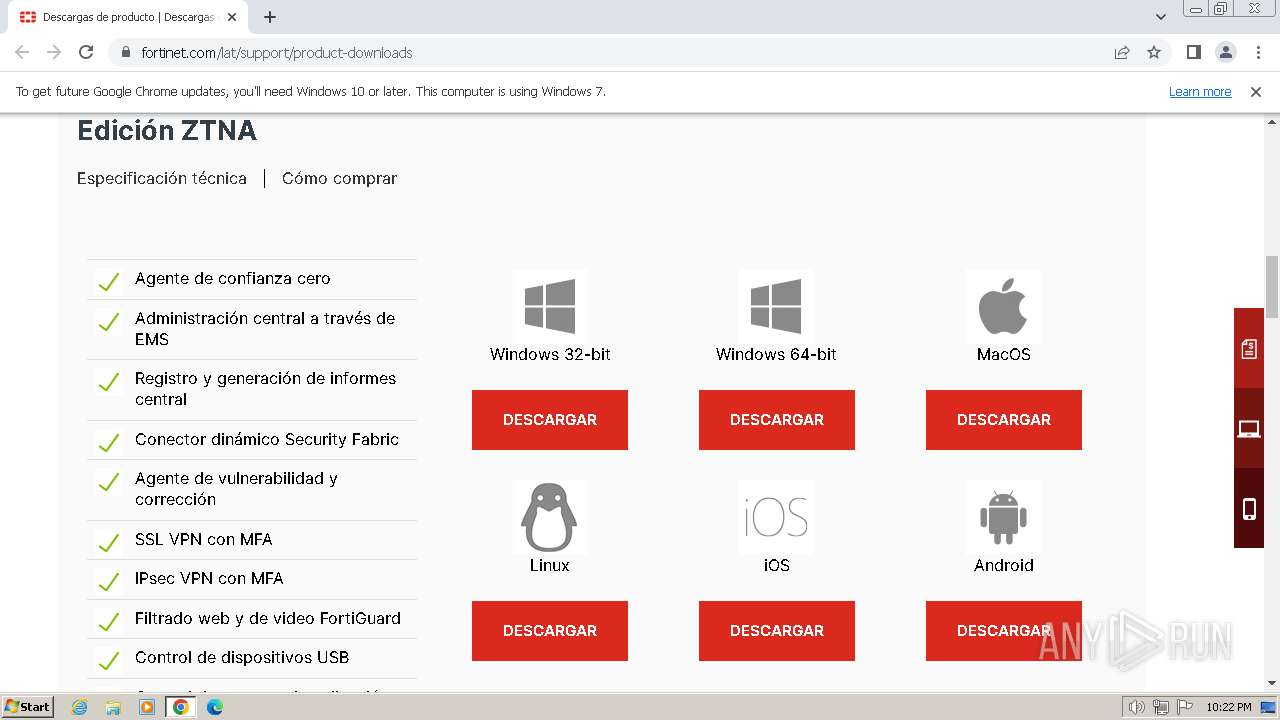The image size is (1280, 720).
Task: Bookmark this page with star icon
Action: (1154, 52)
